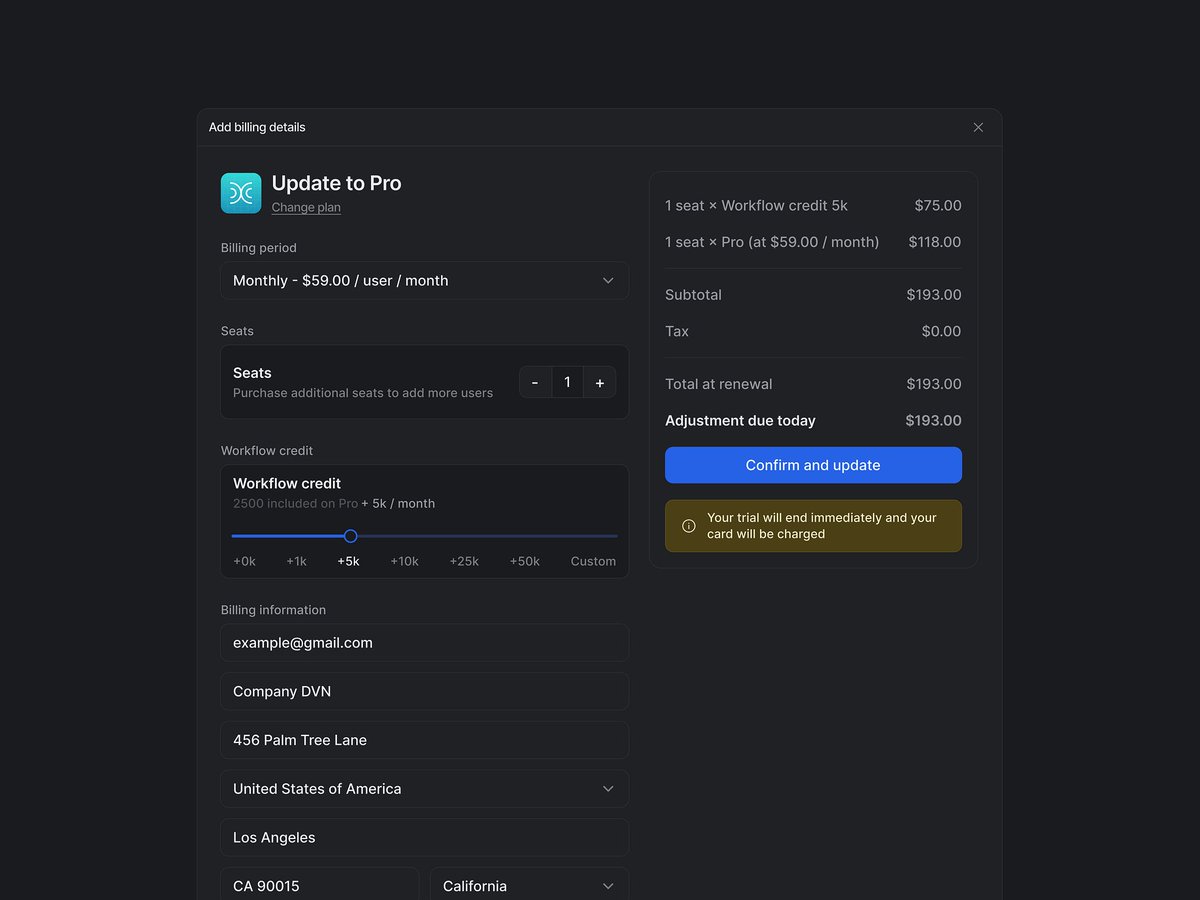Click the Los Angeles city field
The width and height of the screenshot is (1200, 900).
(424, 837)
